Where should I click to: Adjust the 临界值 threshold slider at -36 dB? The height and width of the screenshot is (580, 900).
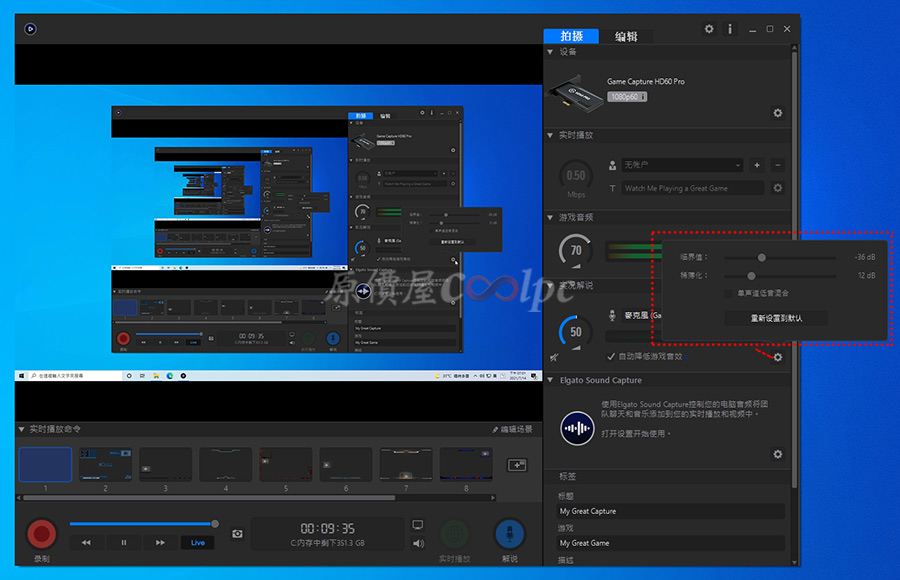(762, 258)
